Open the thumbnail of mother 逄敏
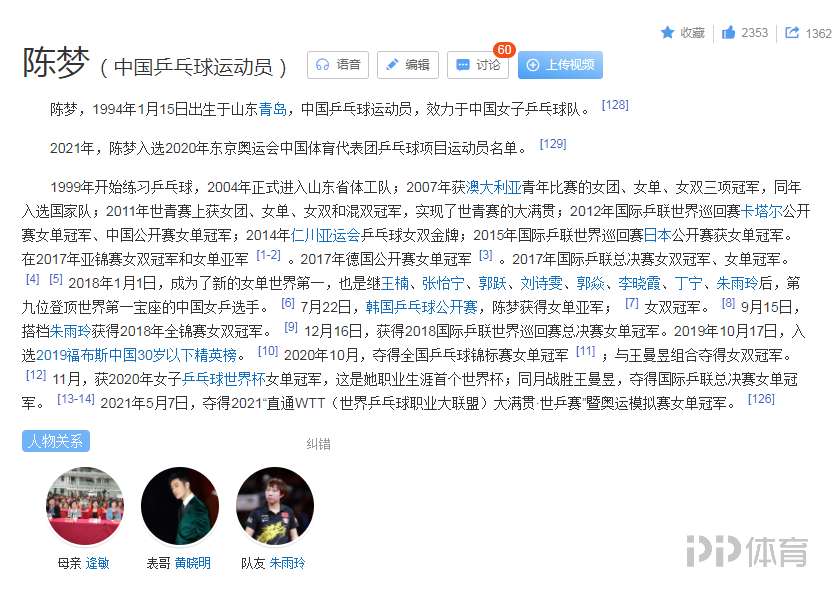 (x=85, y=506)
